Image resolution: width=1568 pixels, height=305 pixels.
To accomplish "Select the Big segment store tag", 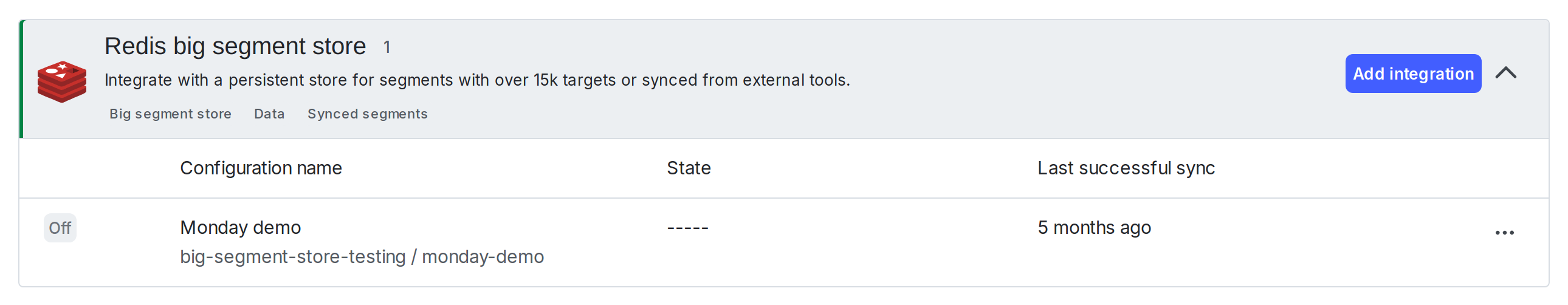I will point(170,114).
